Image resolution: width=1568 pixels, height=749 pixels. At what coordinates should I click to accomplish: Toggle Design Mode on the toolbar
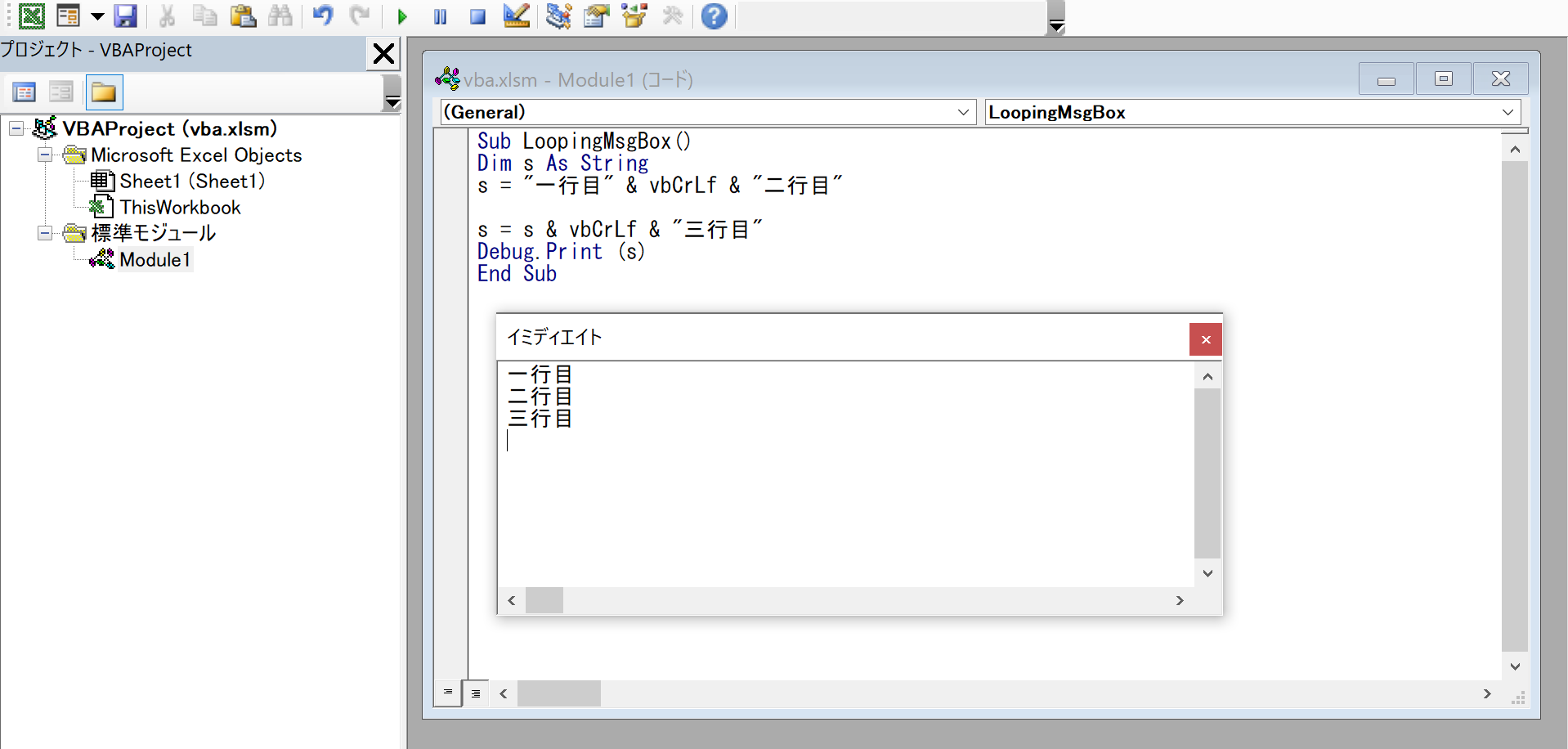coord(516,16)
